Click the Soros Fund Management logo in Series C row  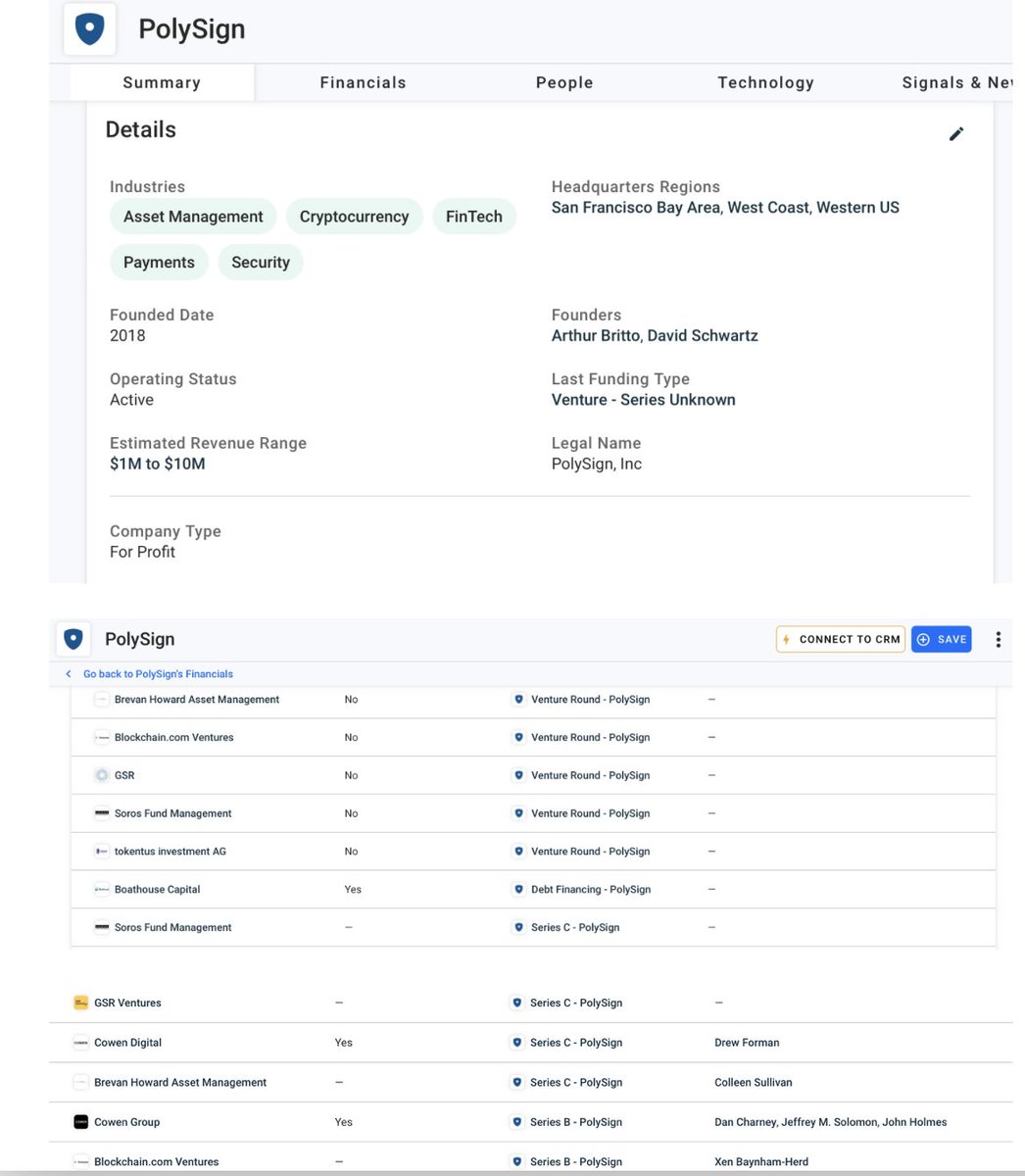pos(102,927)
